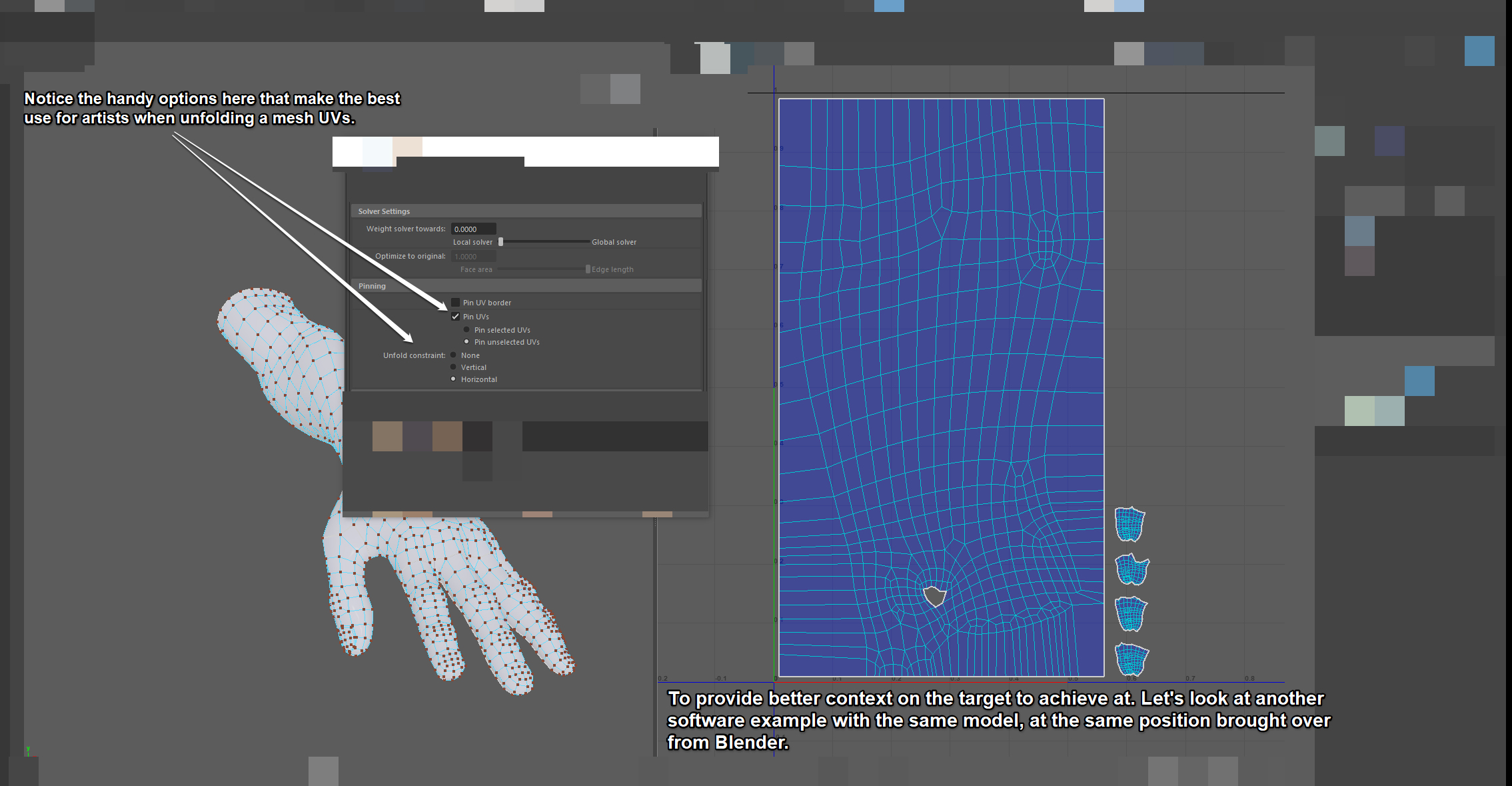Click the Local solver to Global solver slider handle

click(x=500, y=242)
